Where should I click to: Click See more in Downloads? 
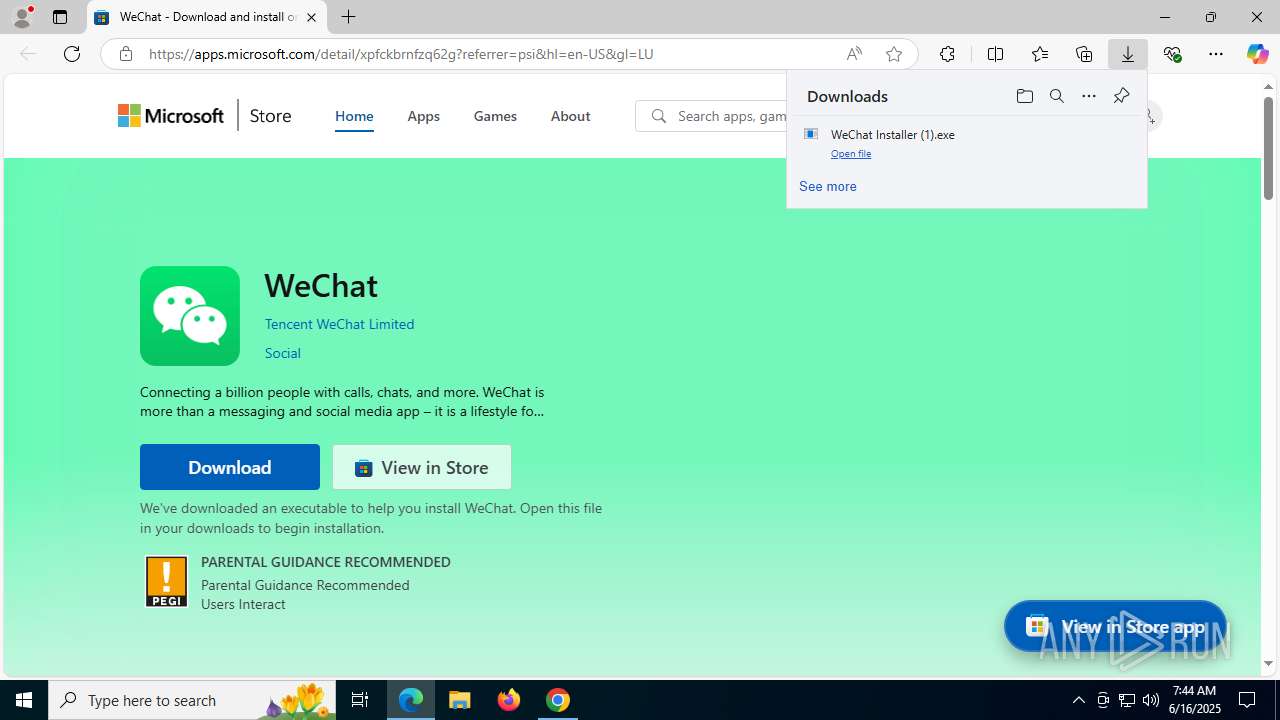828,186
